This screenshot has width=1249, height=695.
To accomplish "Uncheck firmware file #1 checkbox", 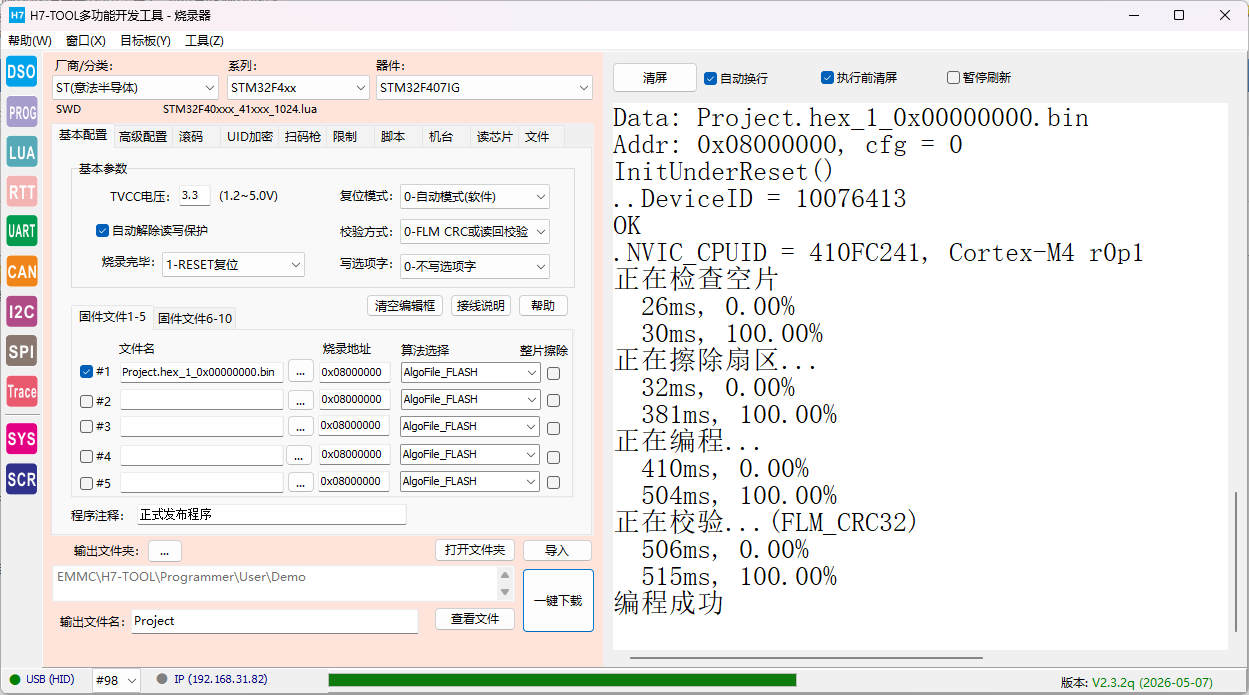I will coord(86,371).
